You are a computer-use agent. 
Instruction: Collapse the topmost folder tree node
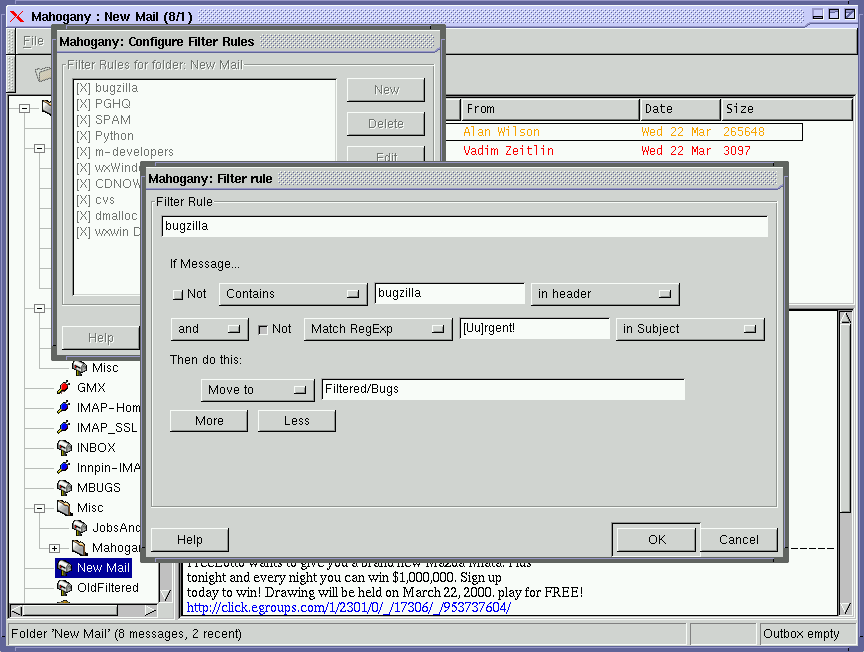(x=24, y=108)
